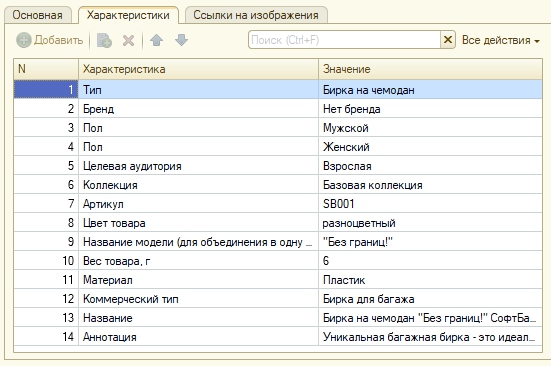The image size is (551, 366).
Task: Switch to Ссылки на изображения tab
Action: coord(256,15)
